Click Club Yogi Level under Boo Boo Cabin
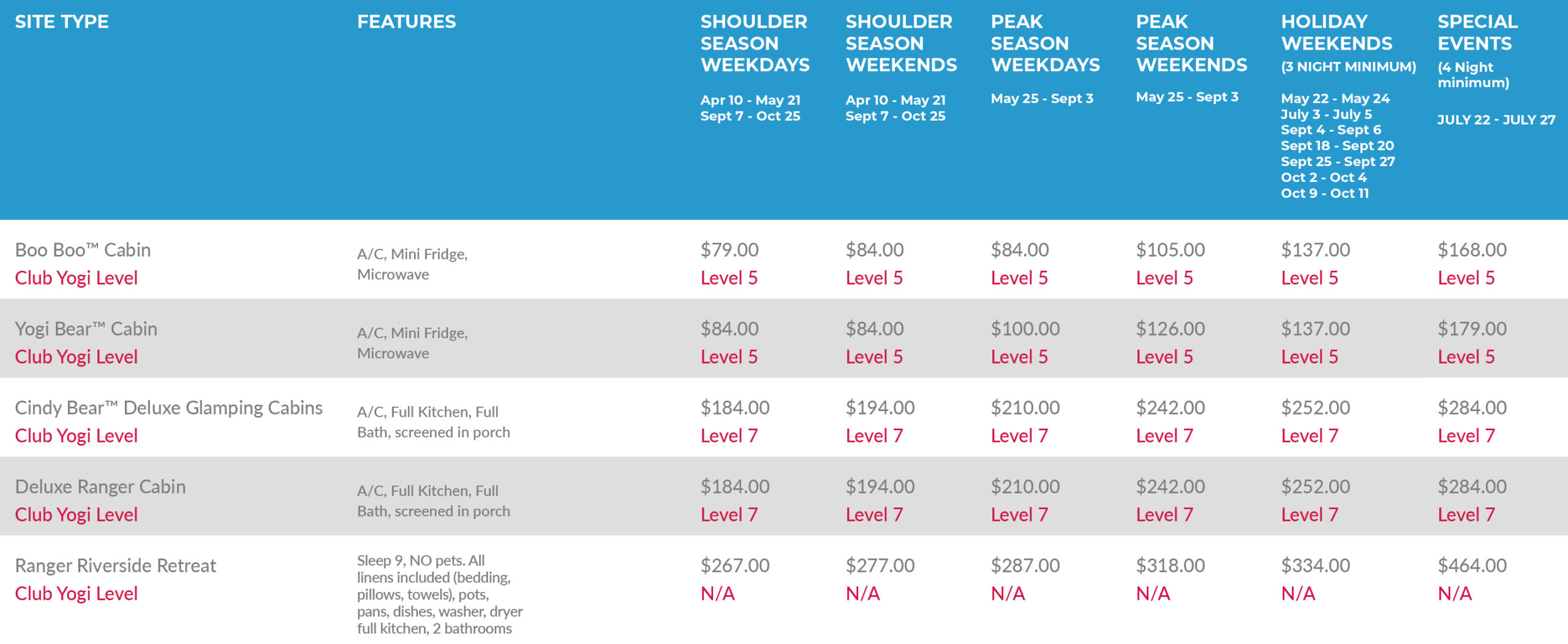Viewport: 1568px width, 644px height. click(x=76, y=278)
